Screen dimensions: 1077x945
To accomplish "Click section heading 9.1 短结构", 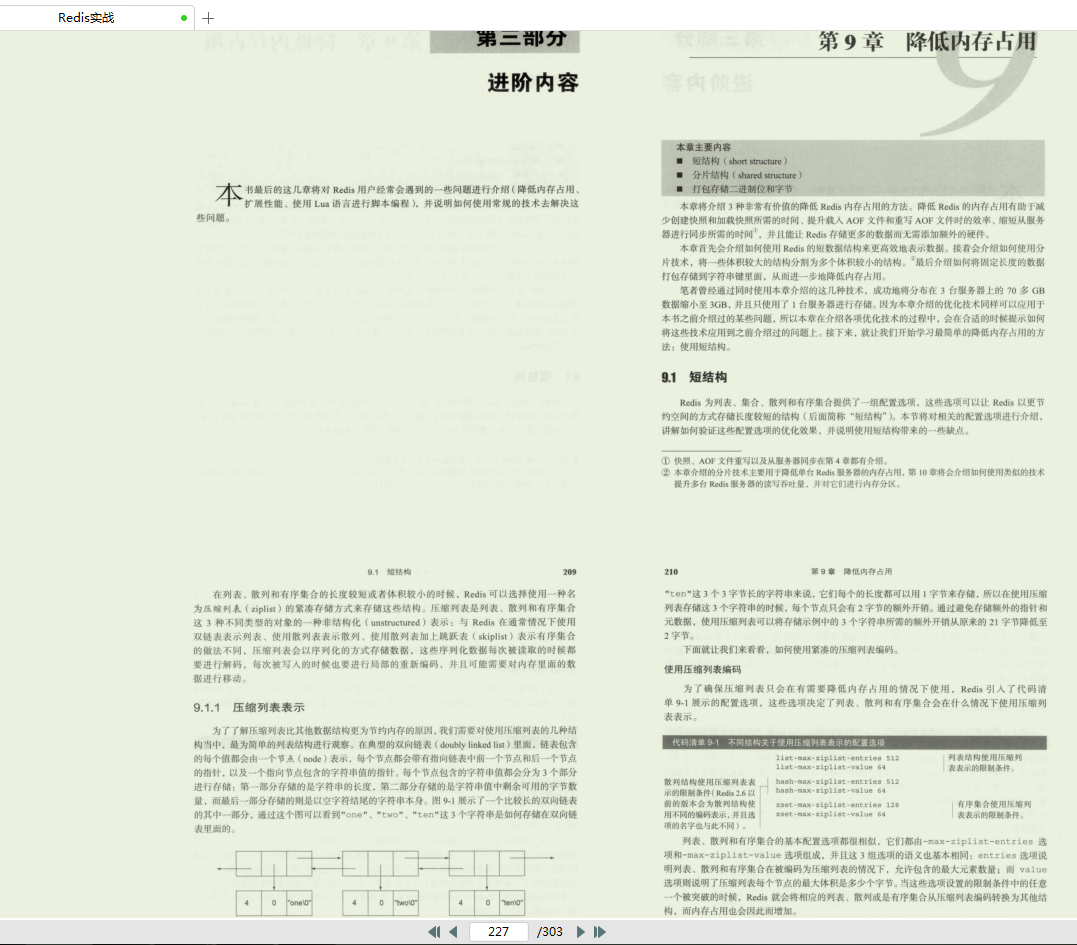I will coord(694,377).
